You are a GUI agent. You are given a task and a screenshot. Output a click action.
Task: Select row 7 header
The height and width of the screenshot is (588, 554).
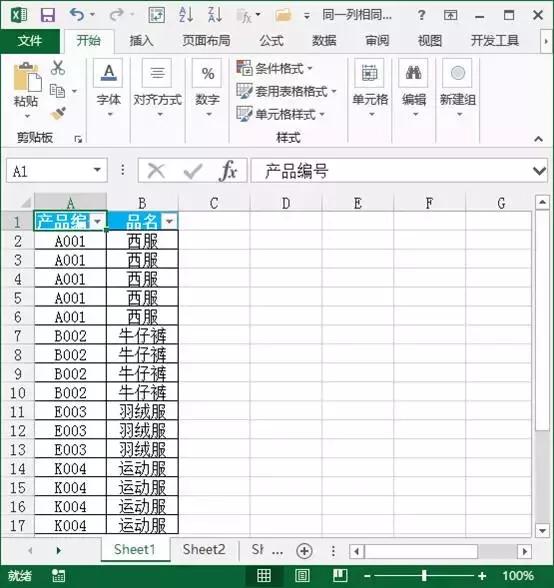point(18,335)
